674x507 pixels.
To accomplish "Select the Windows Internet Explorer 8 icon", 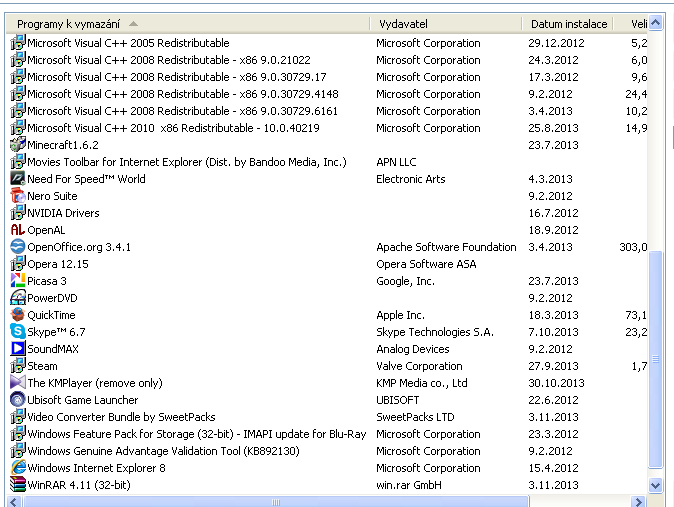I will pyautogui.click(x=18, y=468).
